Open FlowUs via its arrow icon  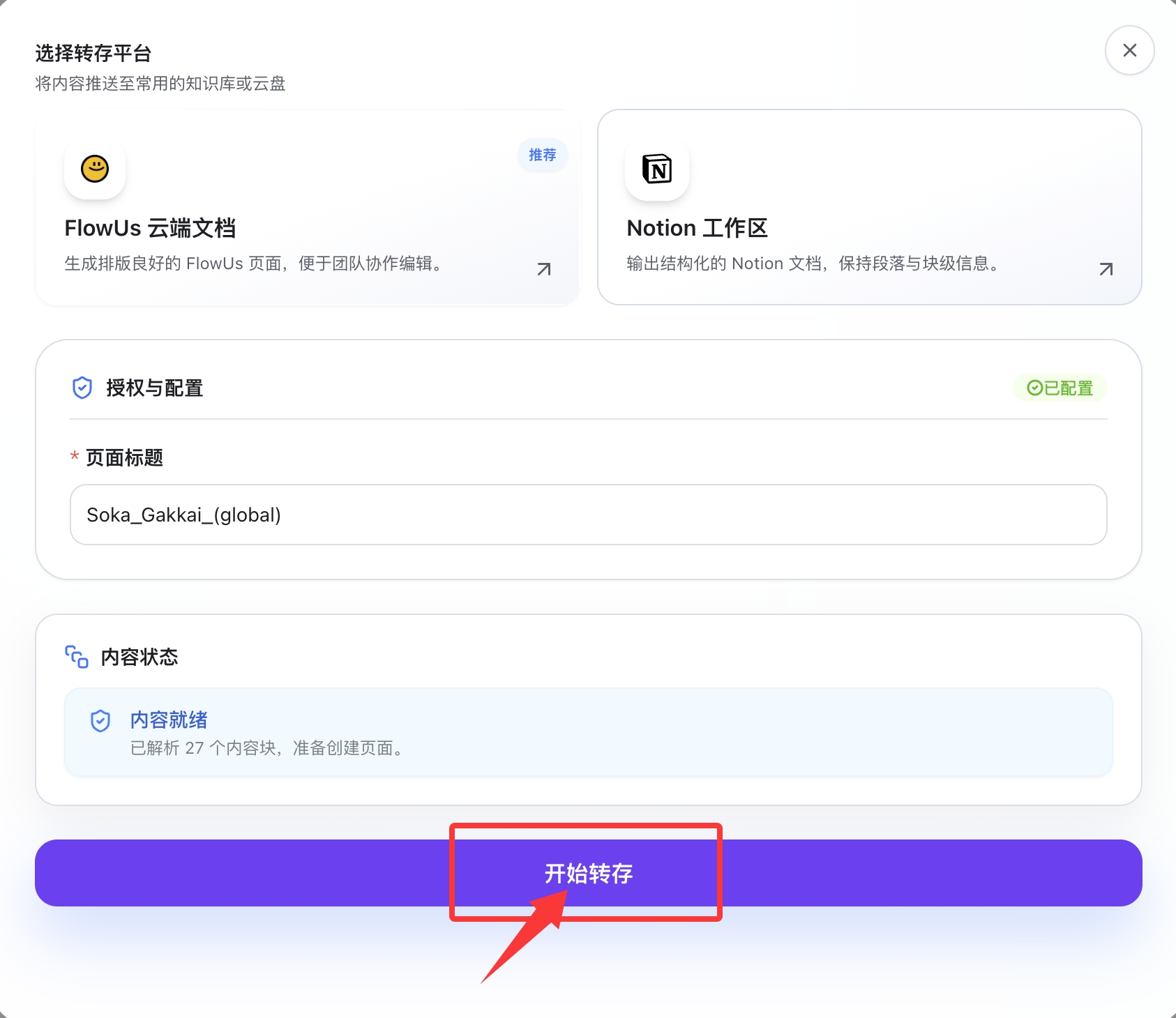click(x=544, y=269)
